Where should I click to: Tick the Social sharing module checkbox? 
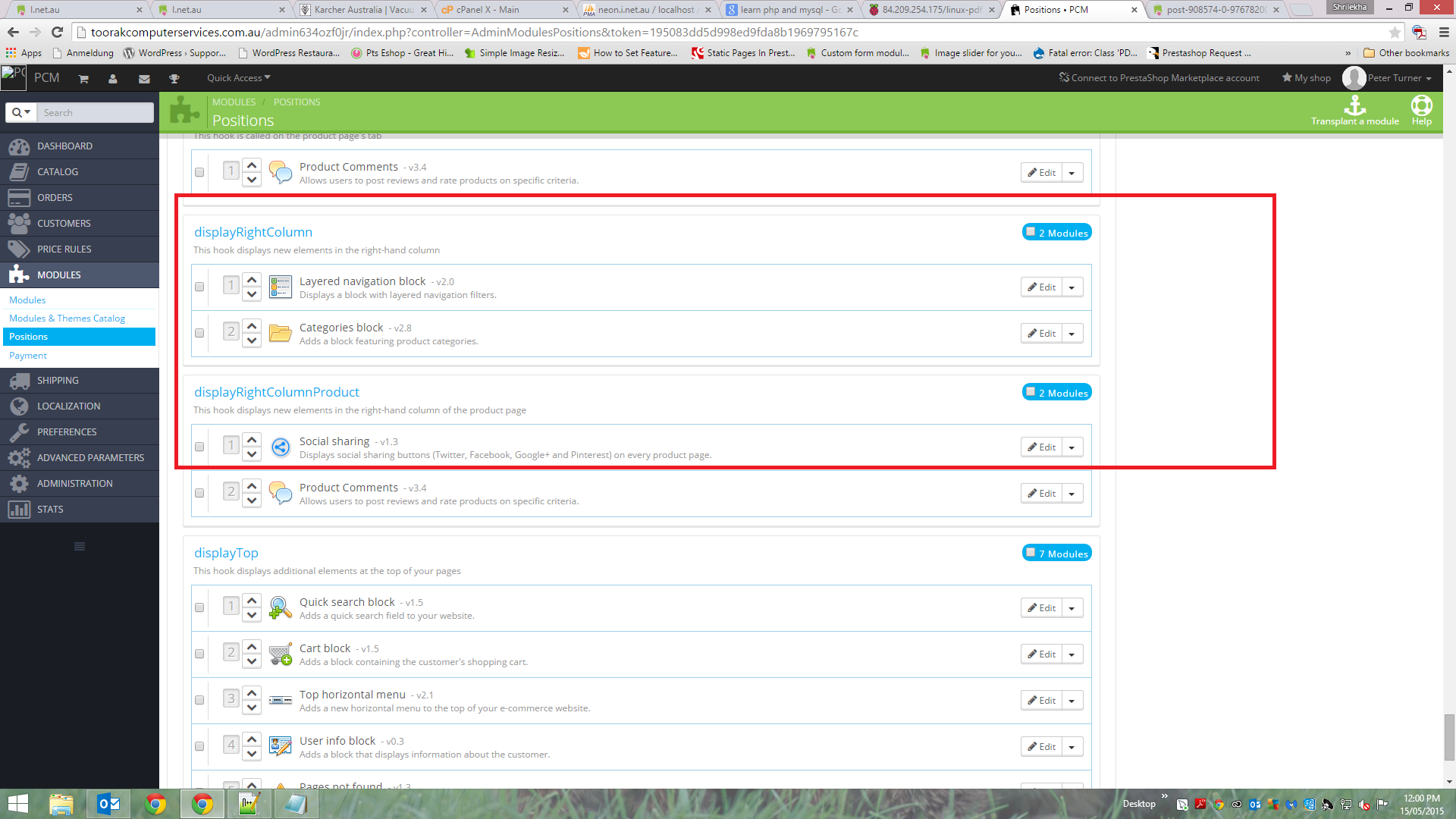[199, 447]
